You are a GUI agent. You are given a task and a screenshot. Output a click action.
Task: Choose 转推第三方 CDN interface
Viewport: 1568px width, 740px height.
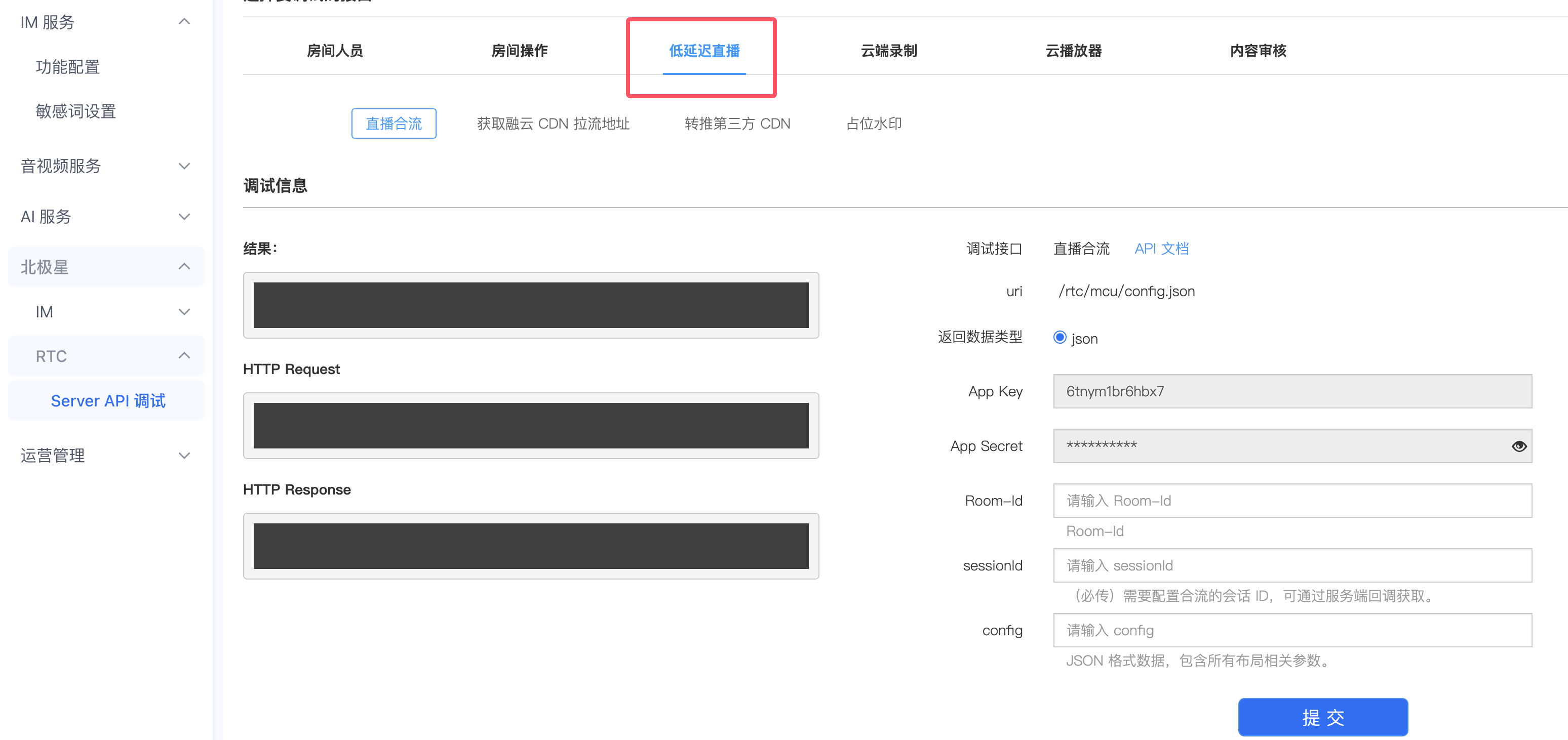737,124
